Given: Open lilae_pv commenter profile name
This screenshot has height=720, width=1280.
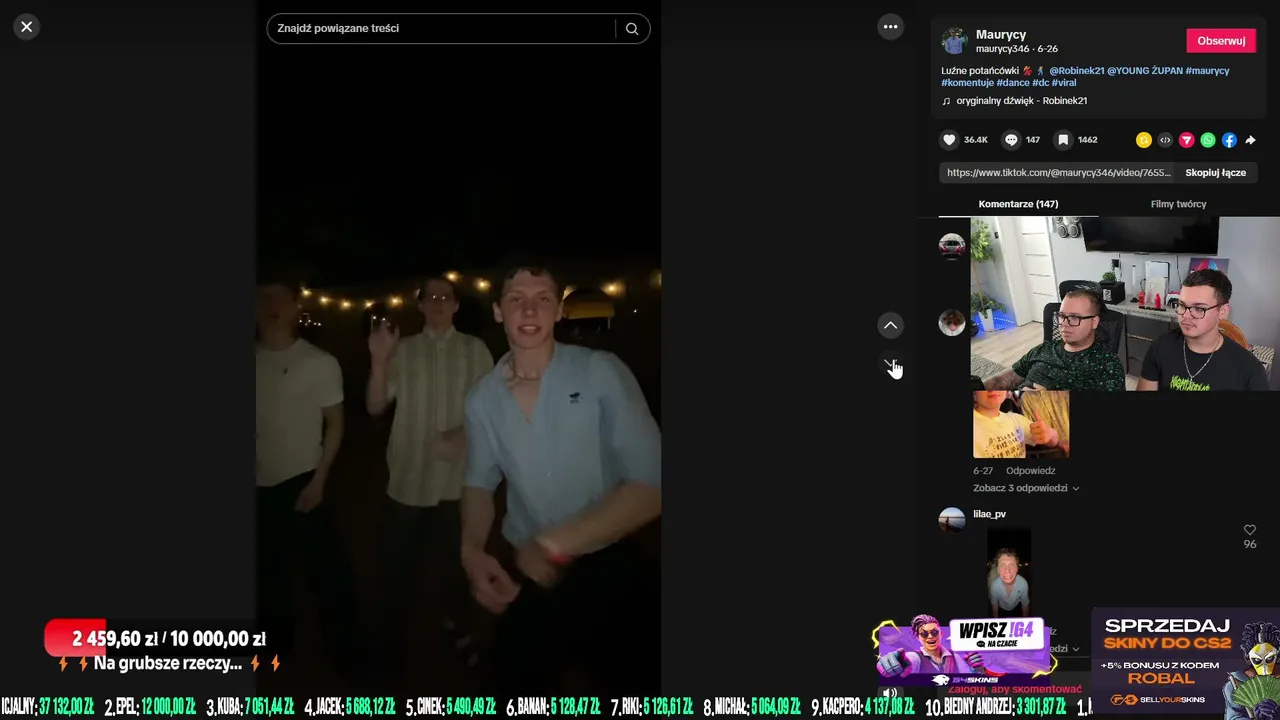Looking at the screenshot, I should pyautogui.click(x=989, y=514).
